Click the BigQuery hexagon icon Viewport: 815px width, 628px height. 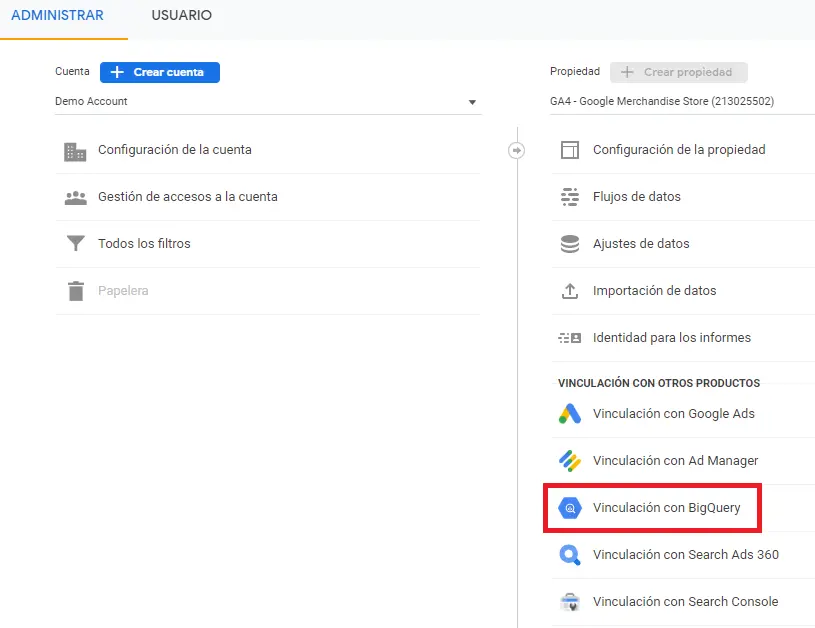570,508
